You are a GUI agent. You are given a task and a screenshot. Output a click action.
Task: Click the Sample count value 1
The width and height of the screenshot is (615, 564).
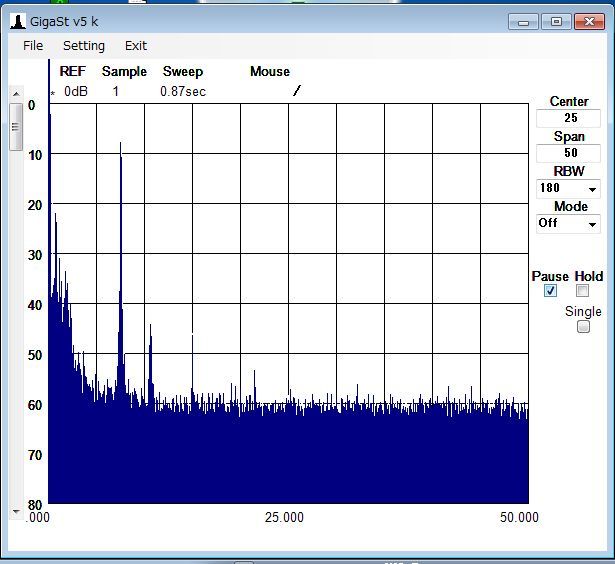115,91
